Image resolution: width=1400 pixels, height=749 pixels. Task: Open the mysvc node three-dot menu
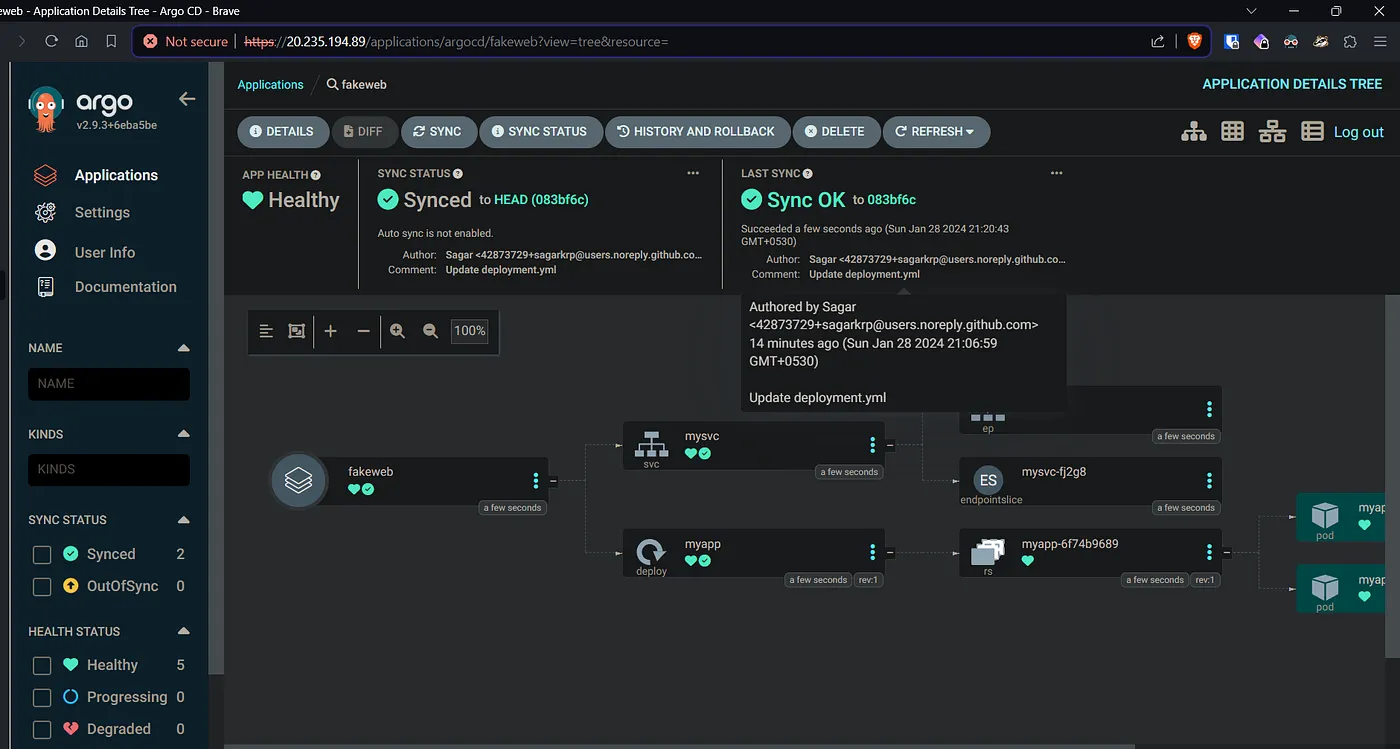873,445
